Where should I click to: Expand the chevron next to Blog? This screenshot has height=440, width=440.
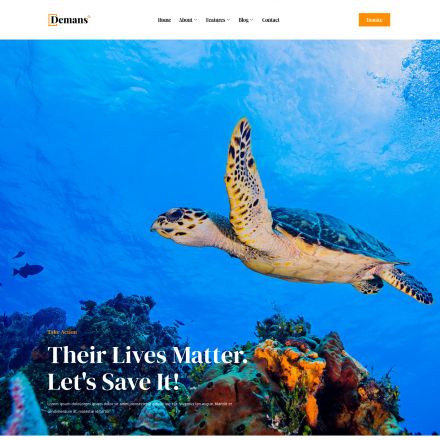click(x=251, y=20)
